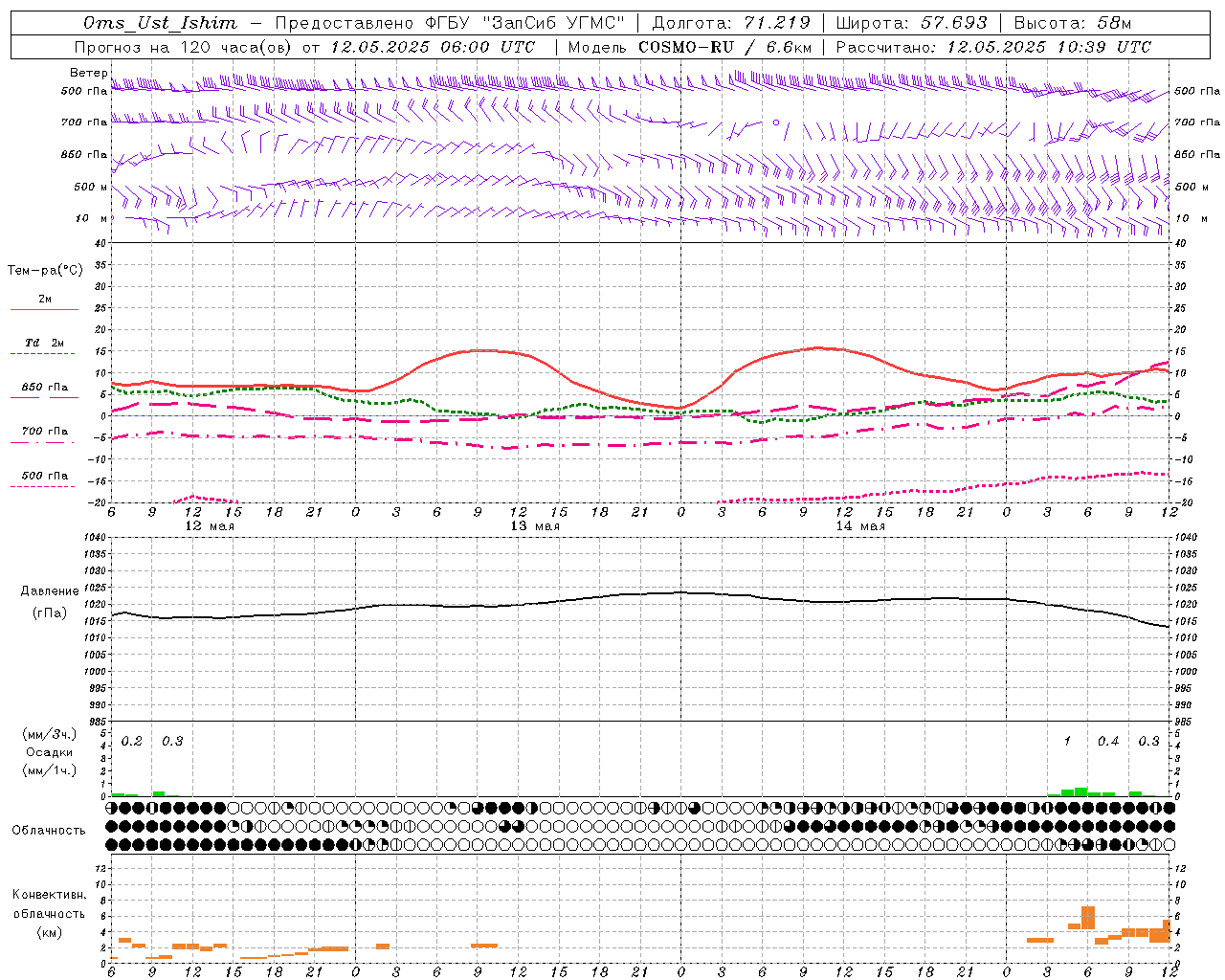The width and height of the screenshot is (1225, 980).
Task: Click the (гПа) unit label under Давление
Action: [x=50, y=612]
